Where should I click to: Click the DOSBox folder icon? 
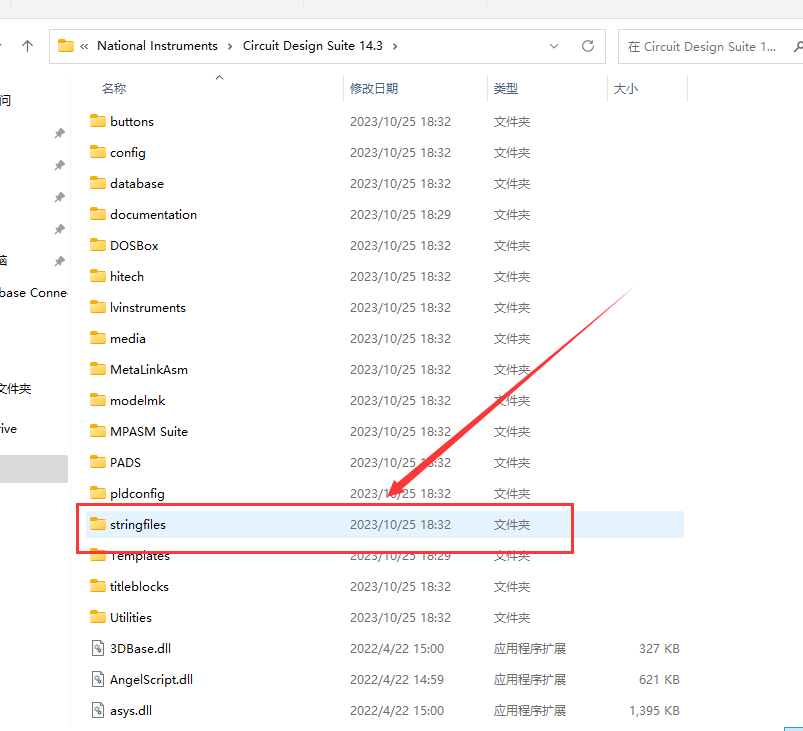[x=97, y=245]
